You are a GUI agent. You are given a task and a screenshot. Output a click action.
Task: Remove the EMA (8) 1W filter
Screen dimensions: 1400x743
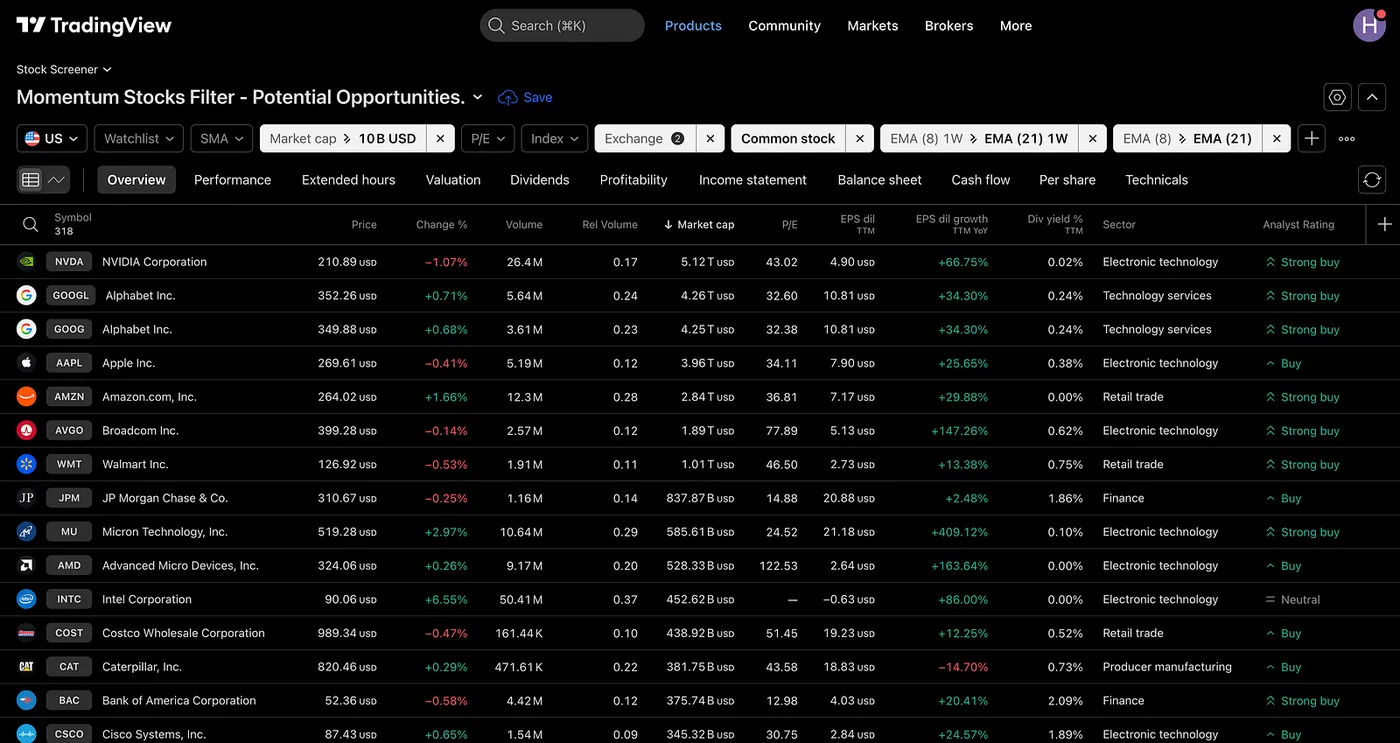1093,139
